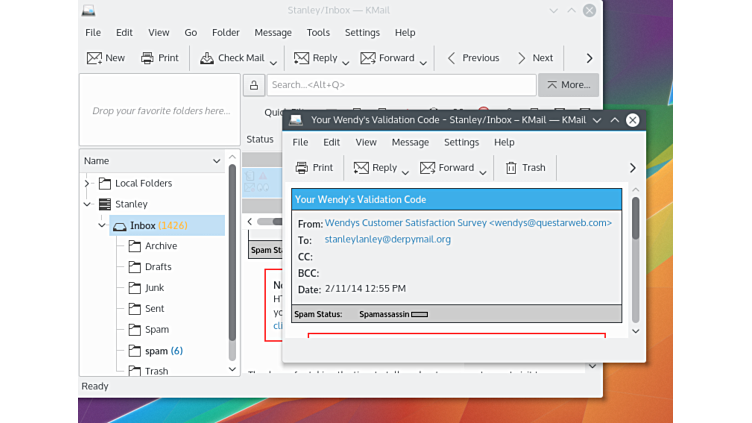The width and height of the screenshot is (752, 423).
Task: Click Print in the main window toolbar
Action: click(x=159, y=58)
